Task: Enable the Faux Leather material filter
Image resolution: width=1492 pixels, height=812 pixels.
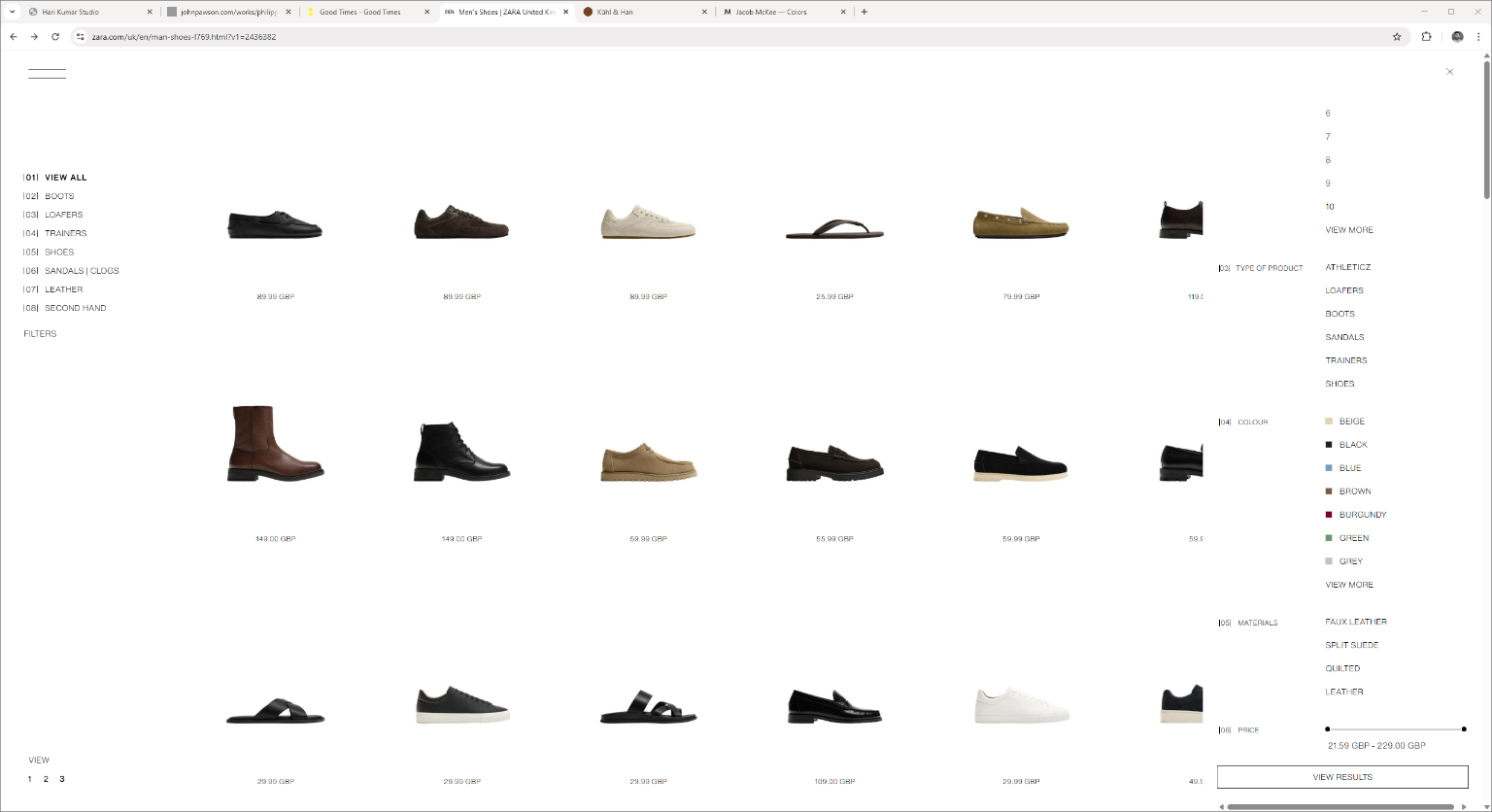Action: click(x=1355, y=622)
